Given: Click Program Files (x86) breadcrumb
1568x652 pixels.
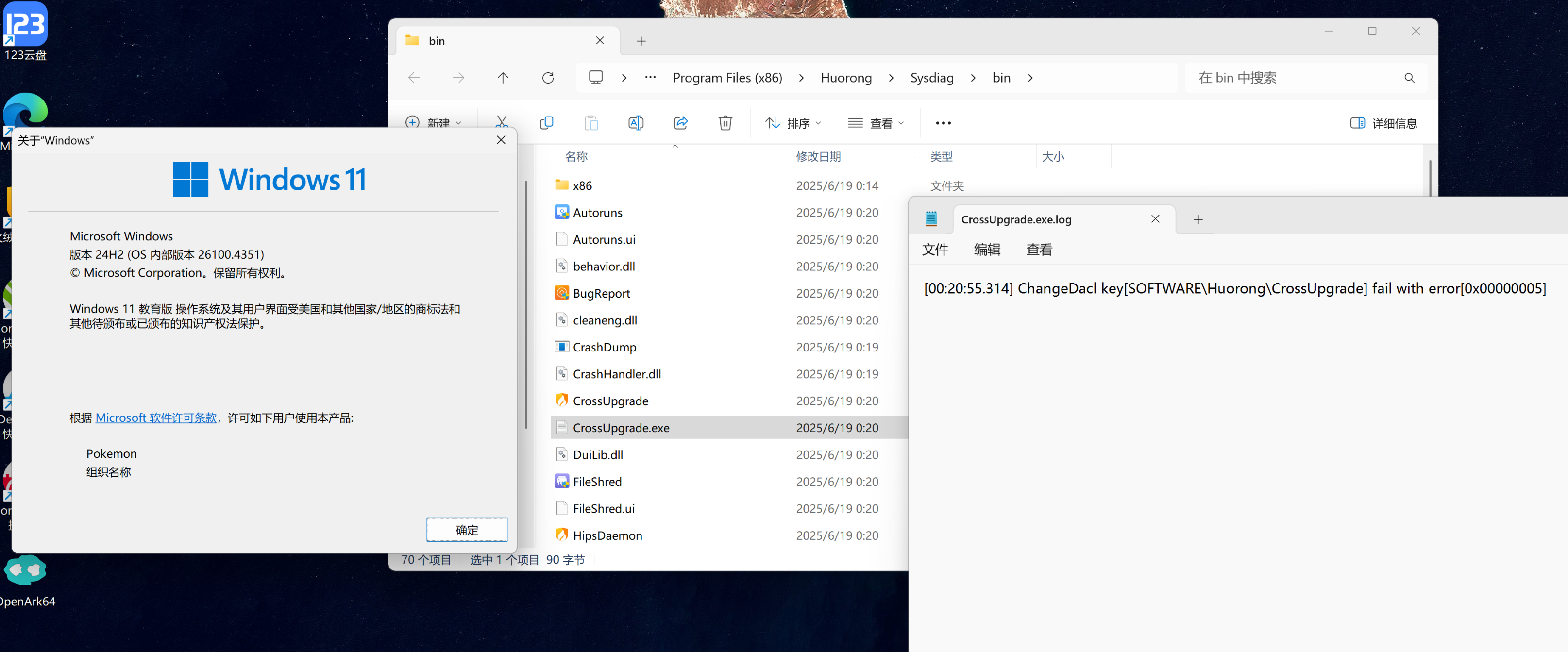Looking at the screenshot, I should (727, 78).
